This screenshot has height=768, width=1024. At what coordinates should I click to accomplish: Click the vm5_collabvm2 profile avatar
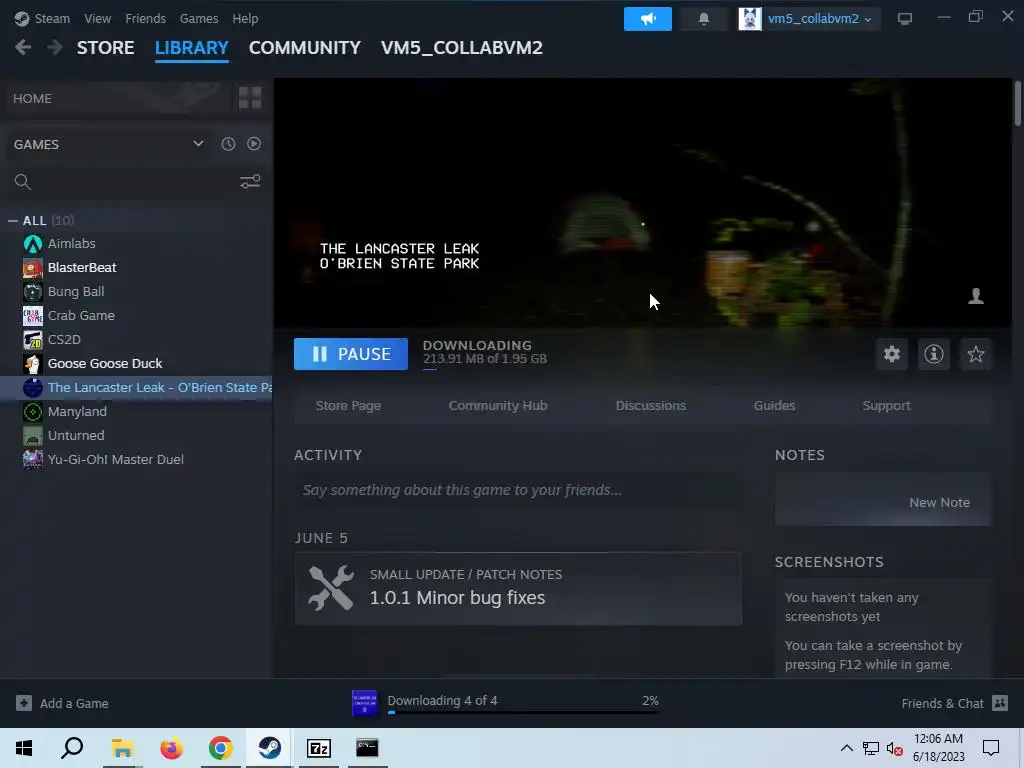click(x=750, y=19)
